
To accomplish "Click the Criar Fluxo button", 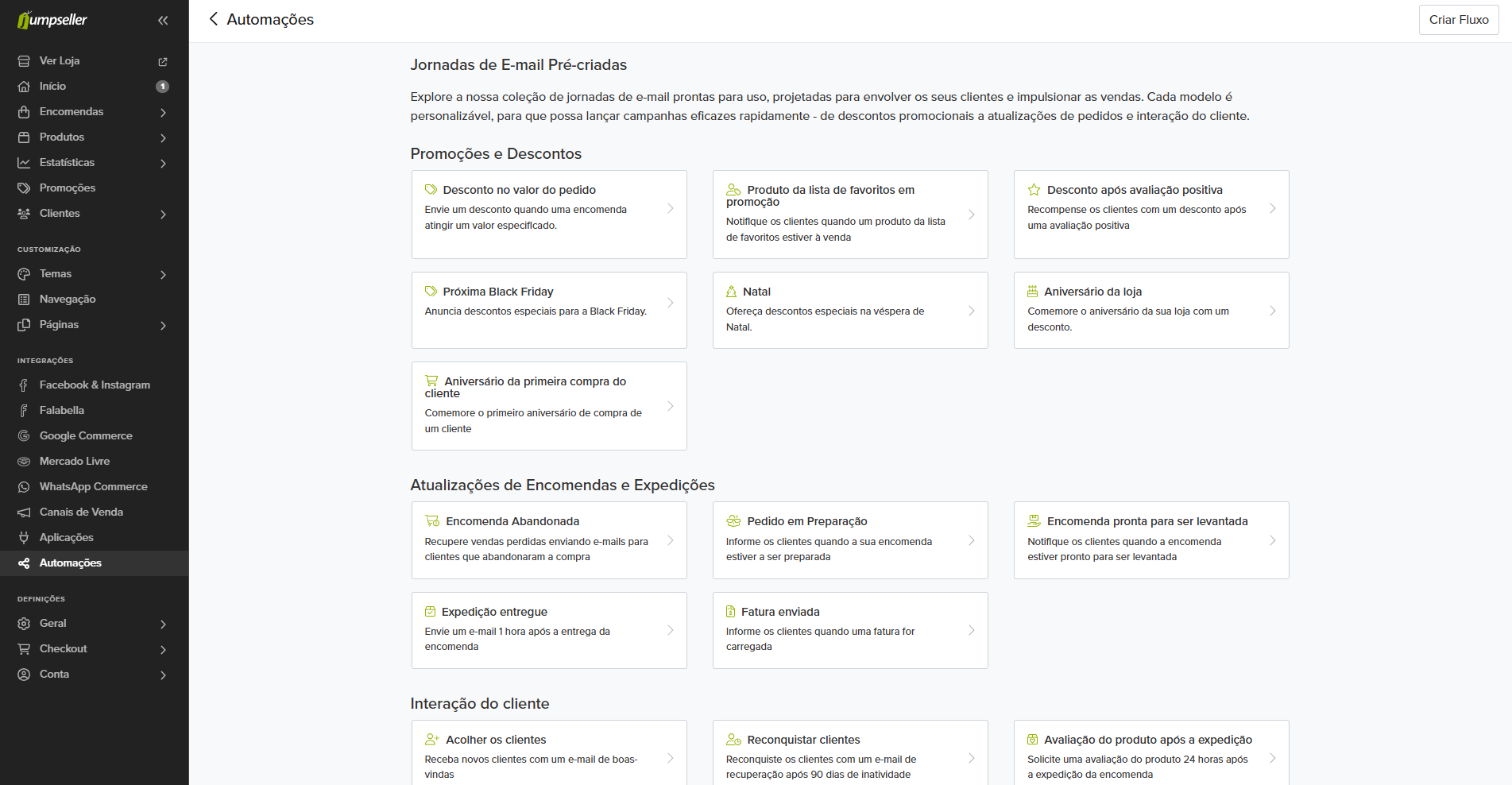I will point(1458,20).
